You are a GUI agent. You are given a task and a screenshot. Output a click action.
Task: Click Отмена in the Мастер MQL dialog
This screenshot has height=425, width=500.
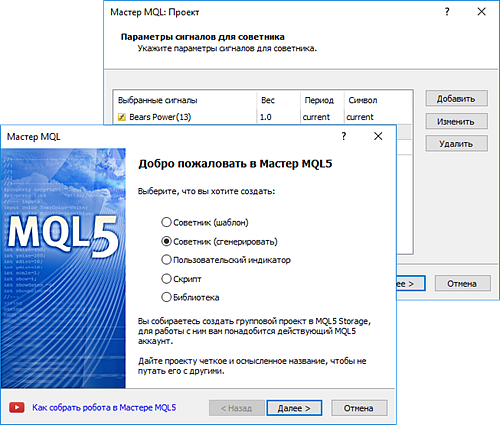pyautogui.click(x=359, y=408)
